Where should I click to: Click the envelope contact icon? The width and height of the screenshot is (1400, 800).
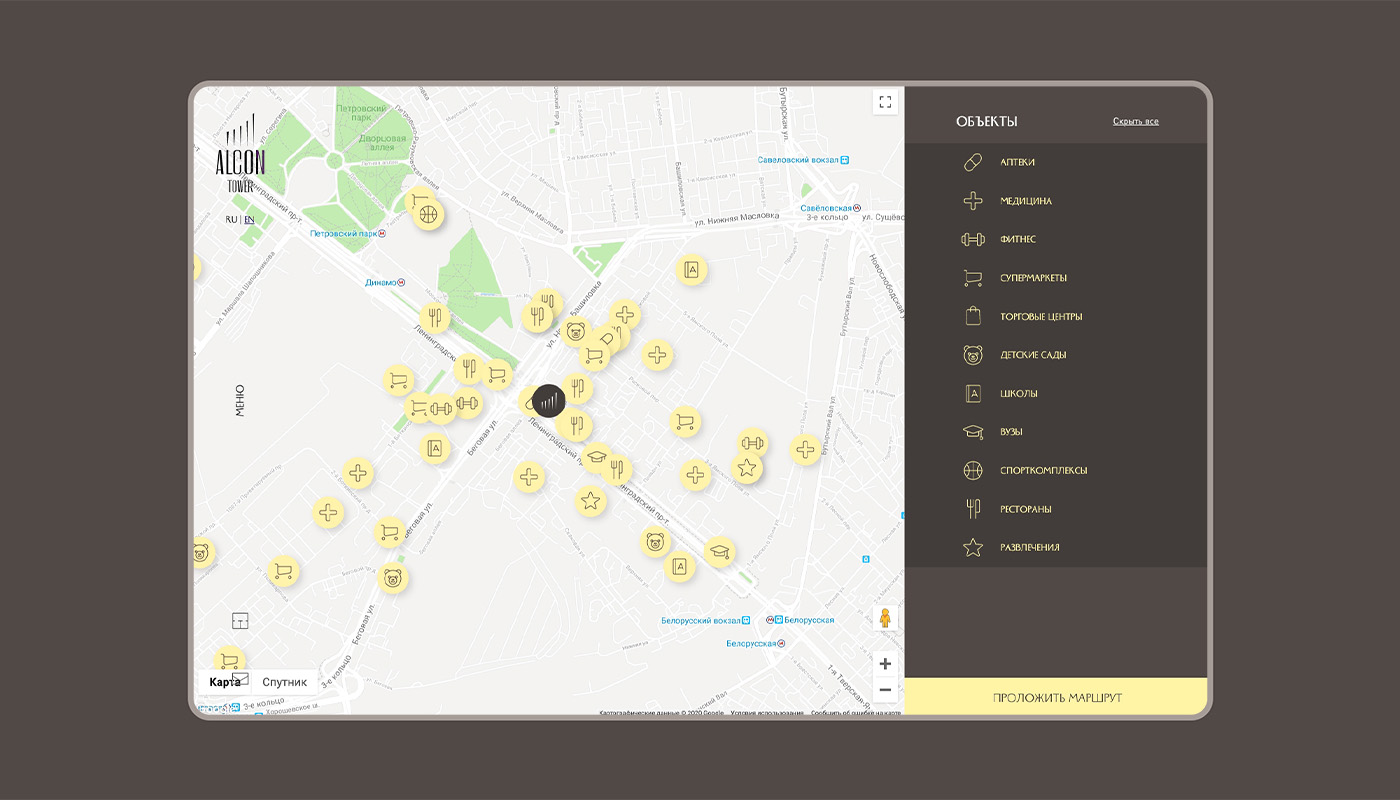[240, 679]
